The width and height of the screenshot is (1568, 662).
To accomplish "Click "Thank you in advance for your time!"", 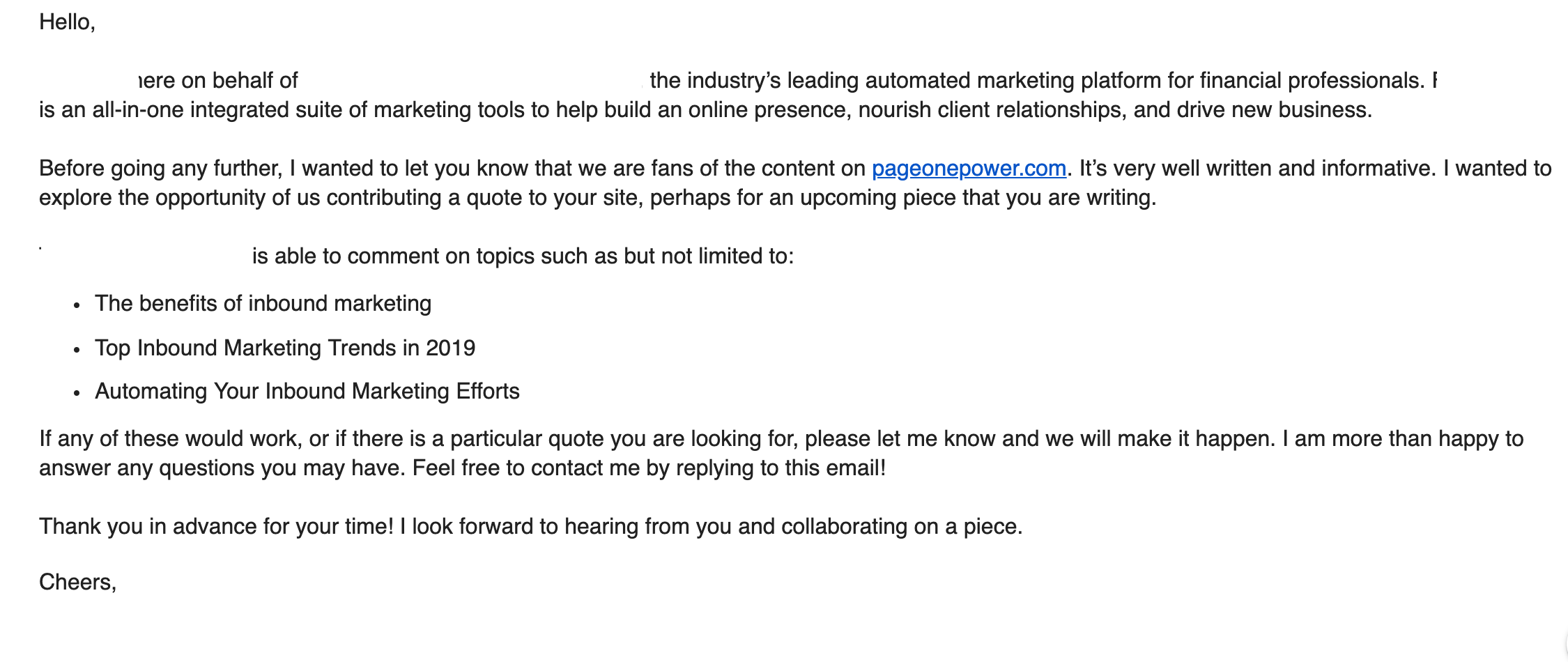I will click(216, 526).
